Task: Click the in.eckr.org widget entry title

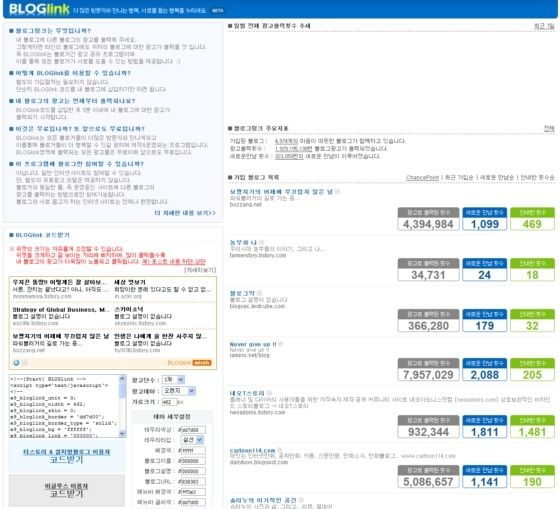Action: 130,283
